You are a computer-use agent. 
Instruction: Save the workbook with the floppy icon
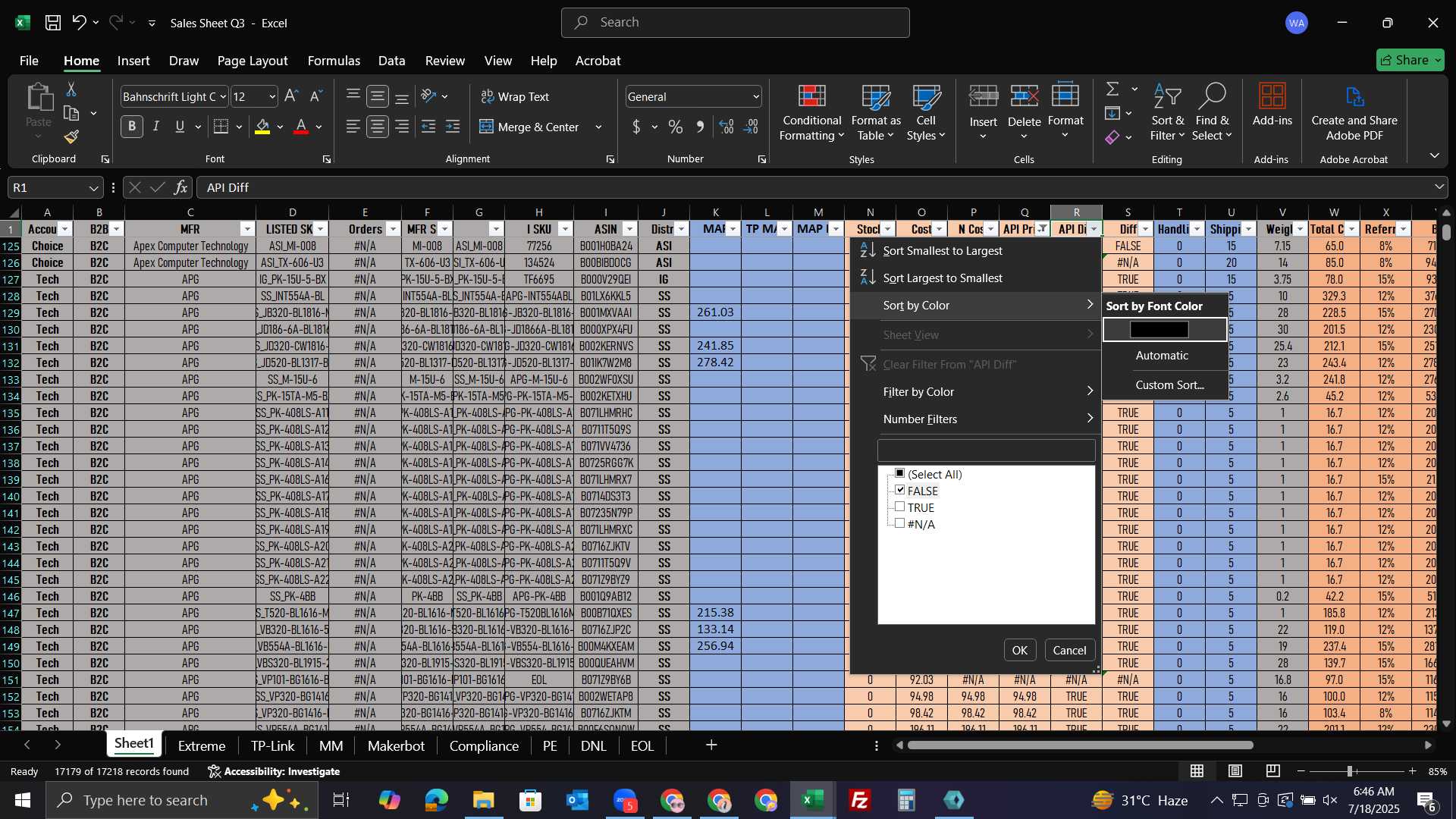tap(53, 23)
